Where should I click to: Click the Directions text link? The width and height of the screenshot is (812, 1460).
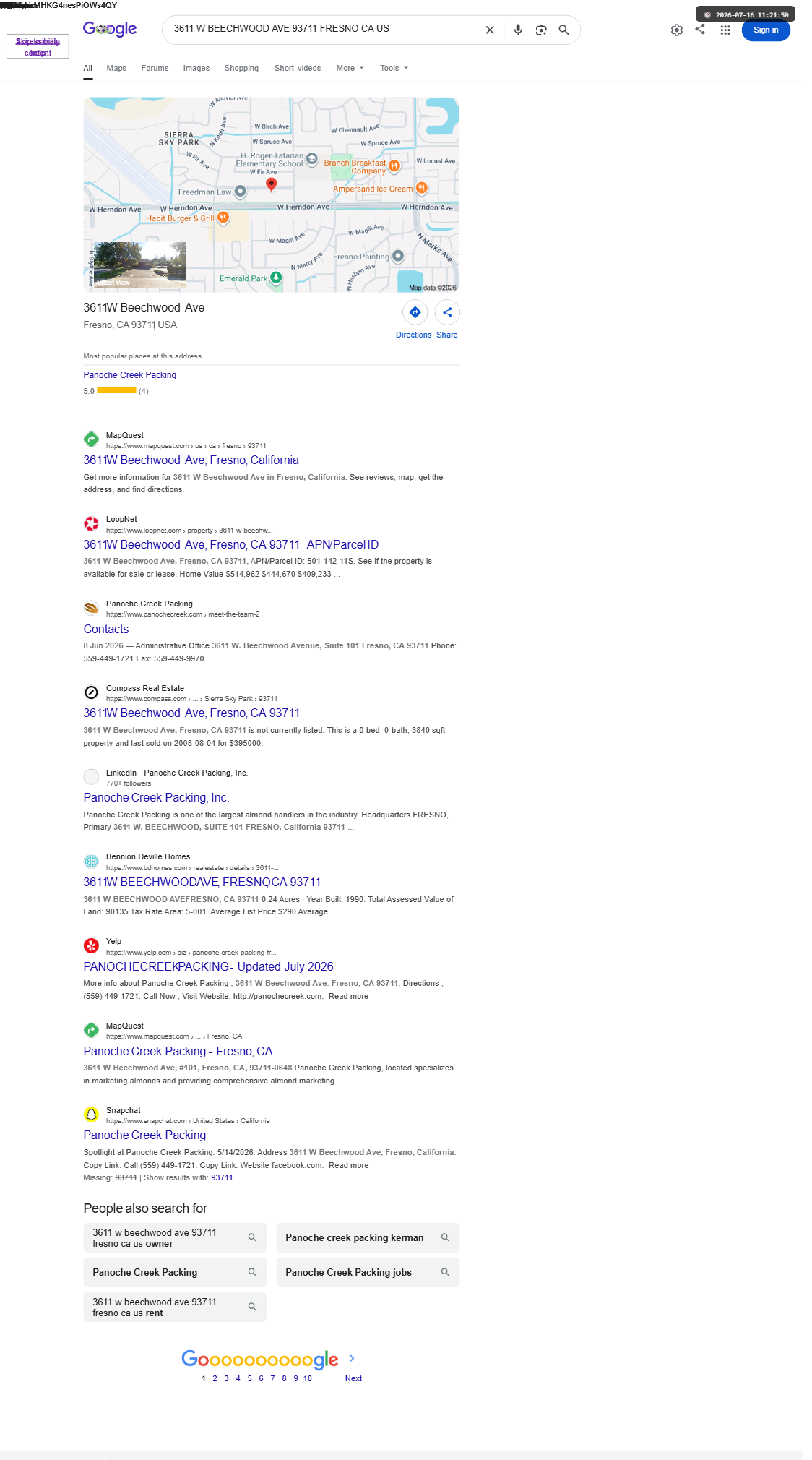coord(413,335)
